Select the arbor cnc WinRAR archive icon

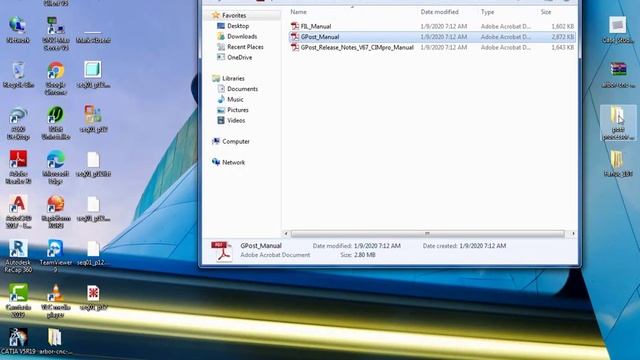coord(618,75)
